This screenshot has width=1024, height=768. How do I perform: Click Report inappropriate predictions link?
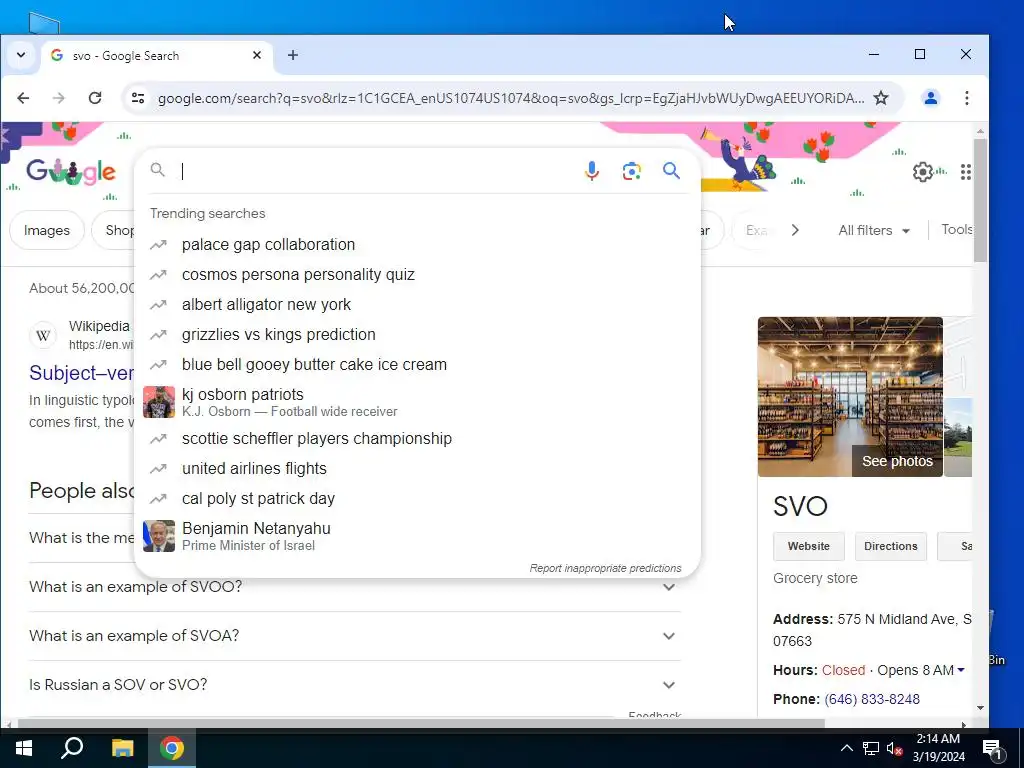click(x=605, y=568)
